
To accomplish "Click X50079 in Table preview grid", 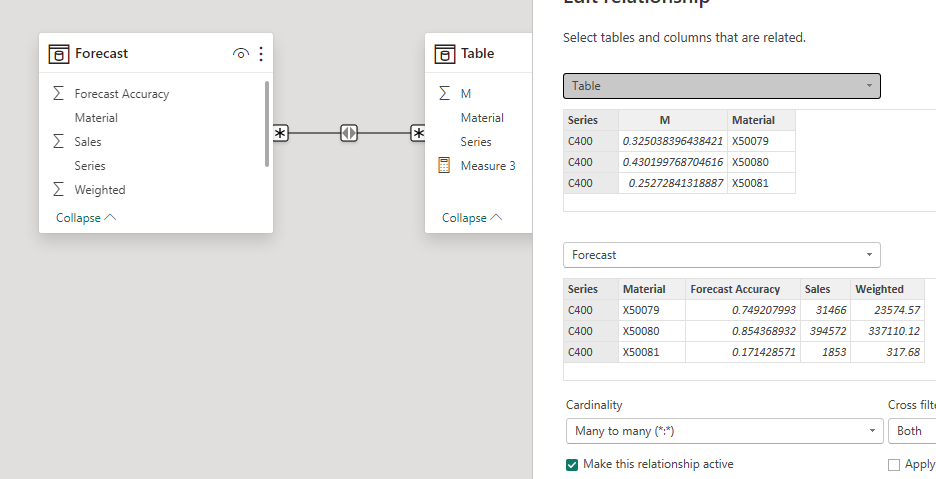I will pos(761,142).
